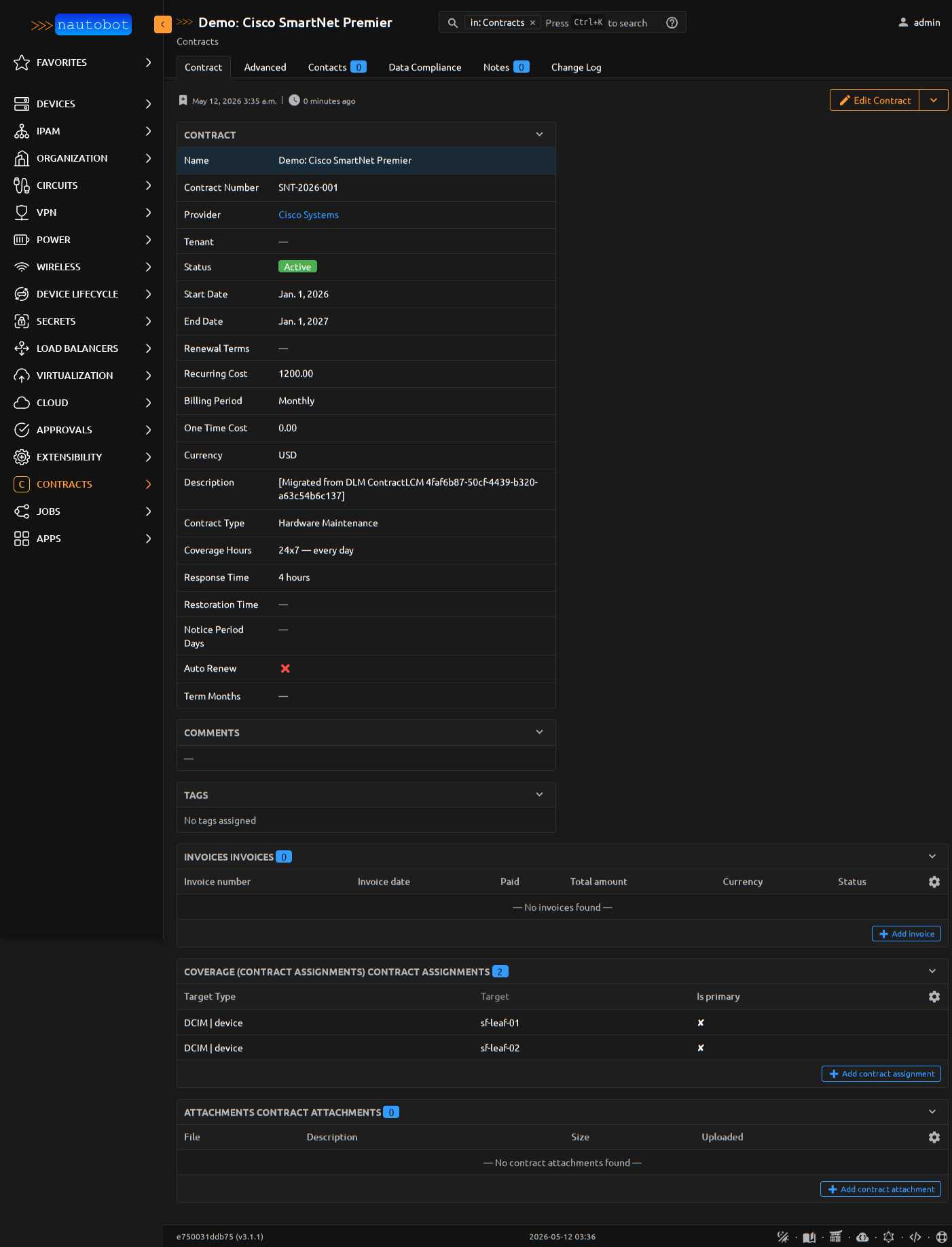Click the Apps grid icon
Image resolution: width=952 pixels, height=1247 pixels.
tap(22, 539)
